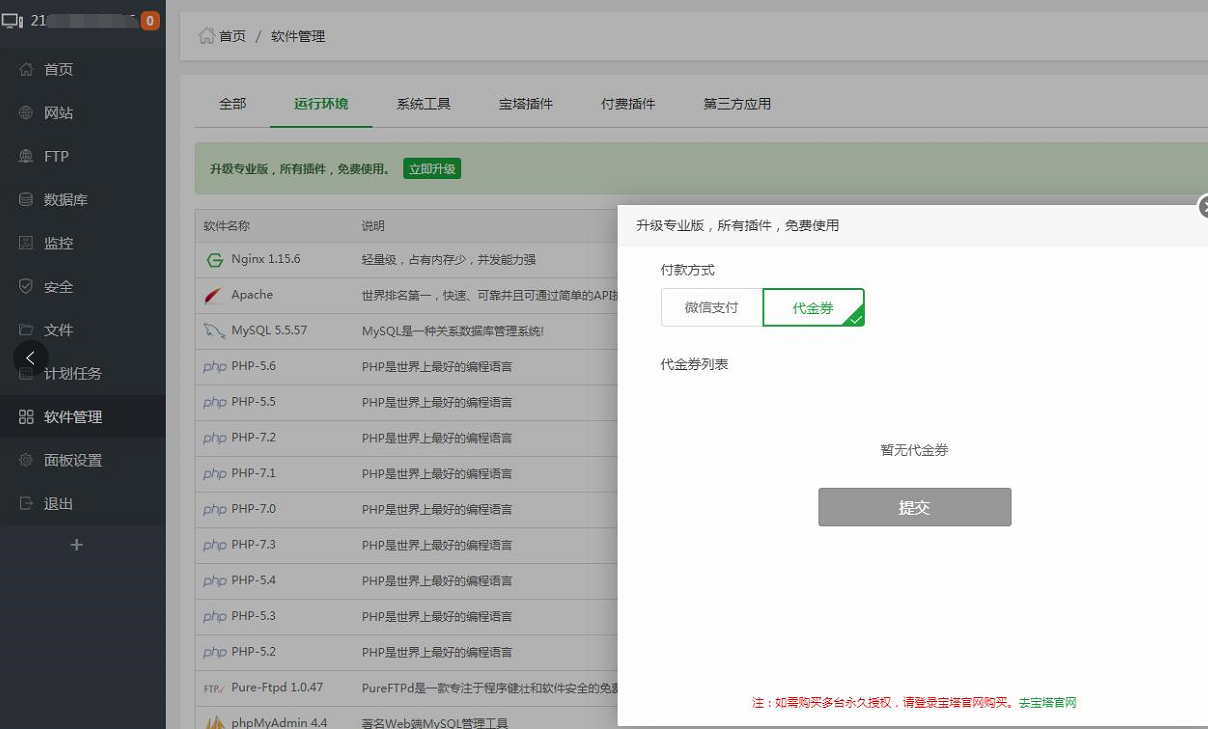
Task: Click the 立即升级 button
Action: coord(432,169)
